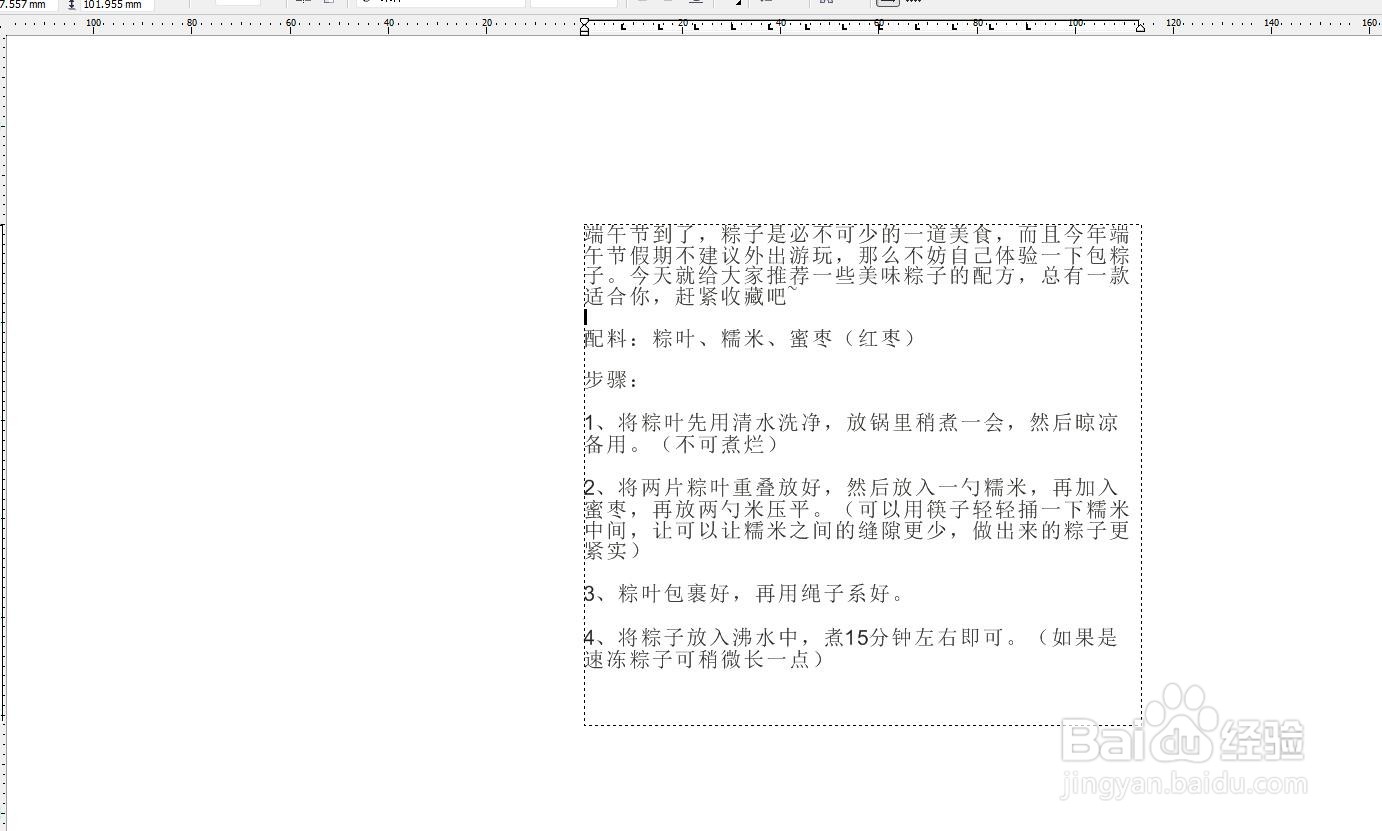Click the line starting 适合你，赶紧收藏吧
1382x831 pixels.
pos(692,297)
